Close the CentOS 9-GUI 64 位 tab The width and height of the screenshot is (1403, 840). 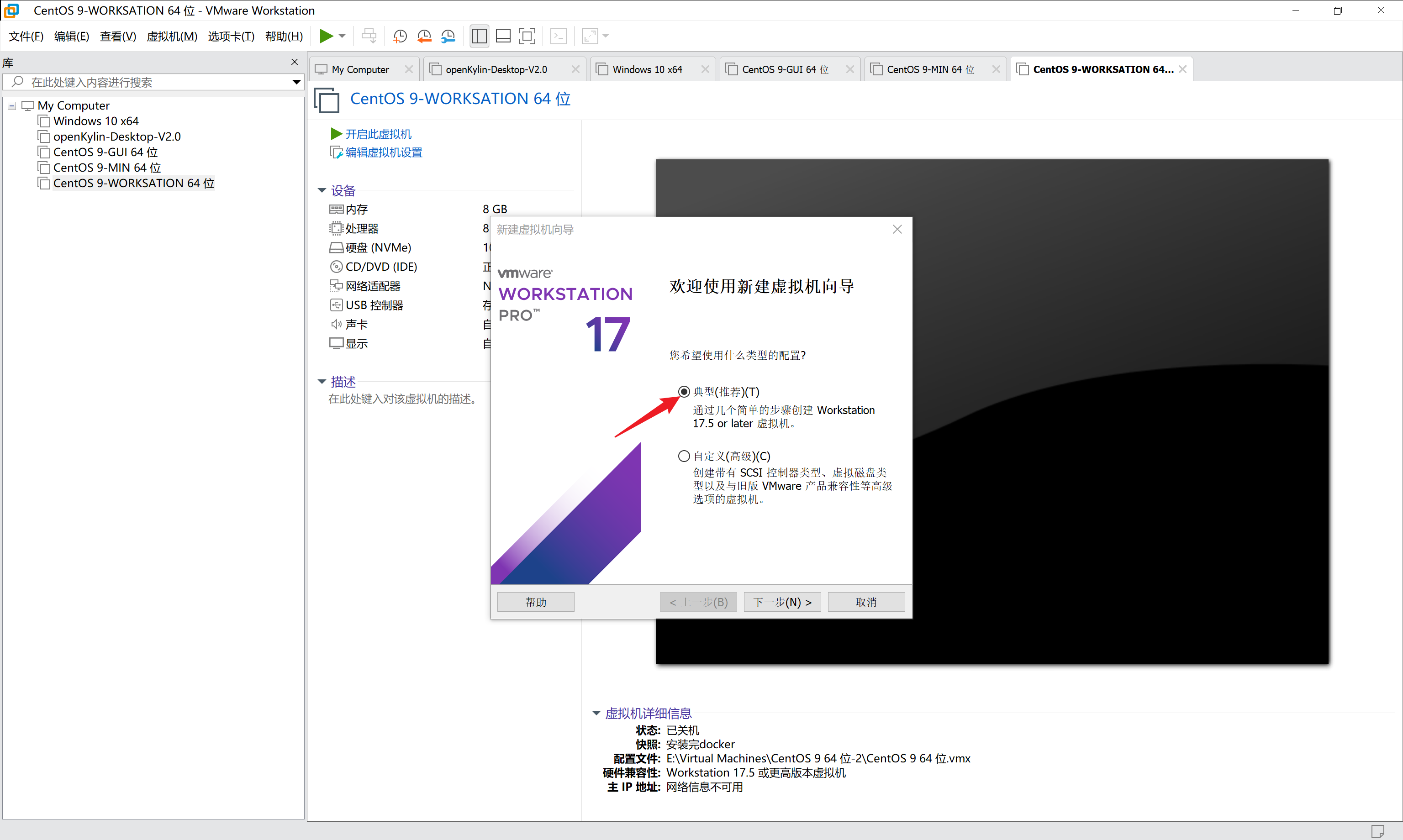[x=850, y=69]
